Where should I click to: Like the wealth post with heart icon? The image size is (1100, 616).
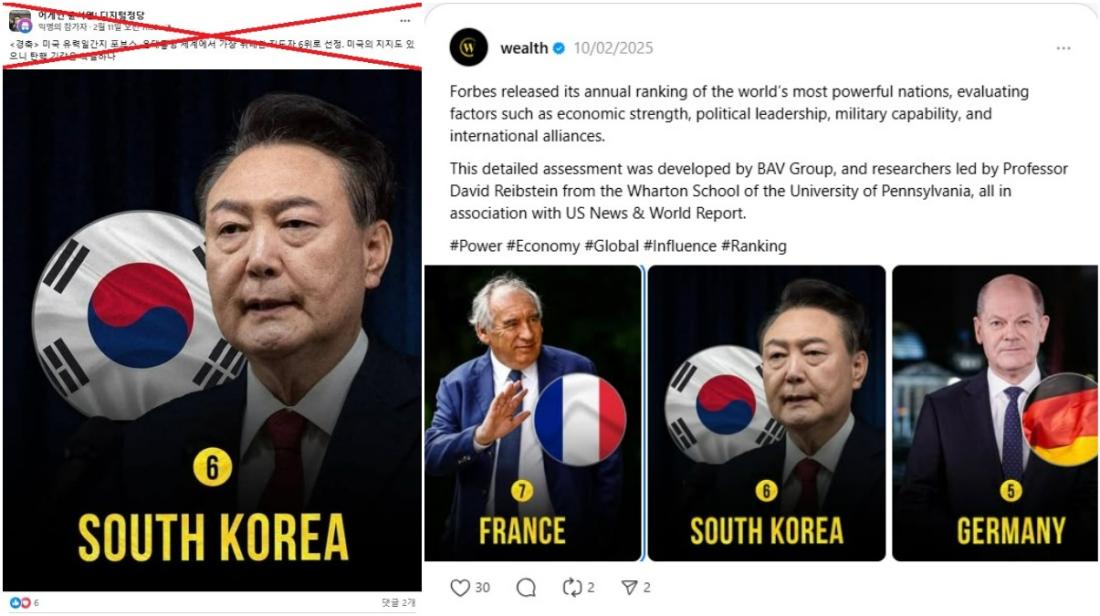click(x=460, y=587)
